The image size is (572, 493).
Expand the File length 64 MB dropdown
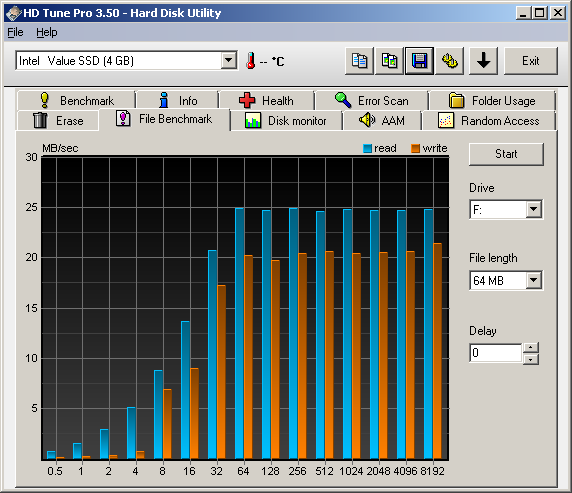pos(534,280)
